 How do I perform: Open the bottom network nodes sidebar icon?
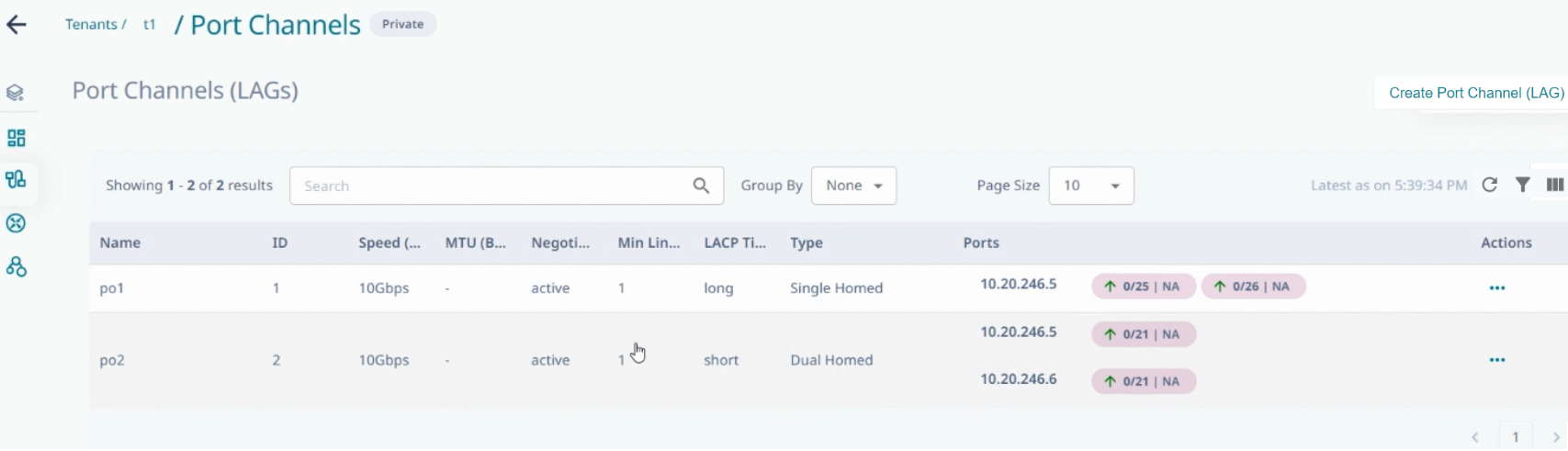[x=16, y=267]
